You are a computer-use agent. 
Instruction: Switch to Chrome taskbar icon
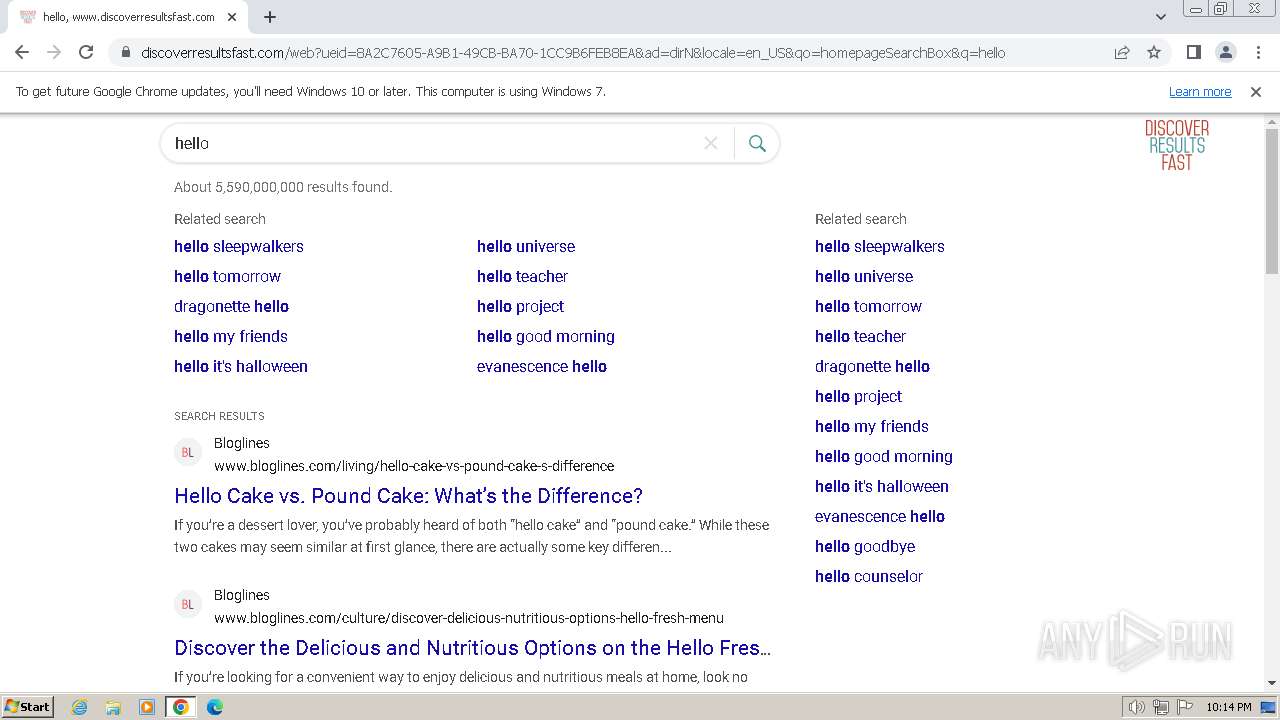[181, 707]
